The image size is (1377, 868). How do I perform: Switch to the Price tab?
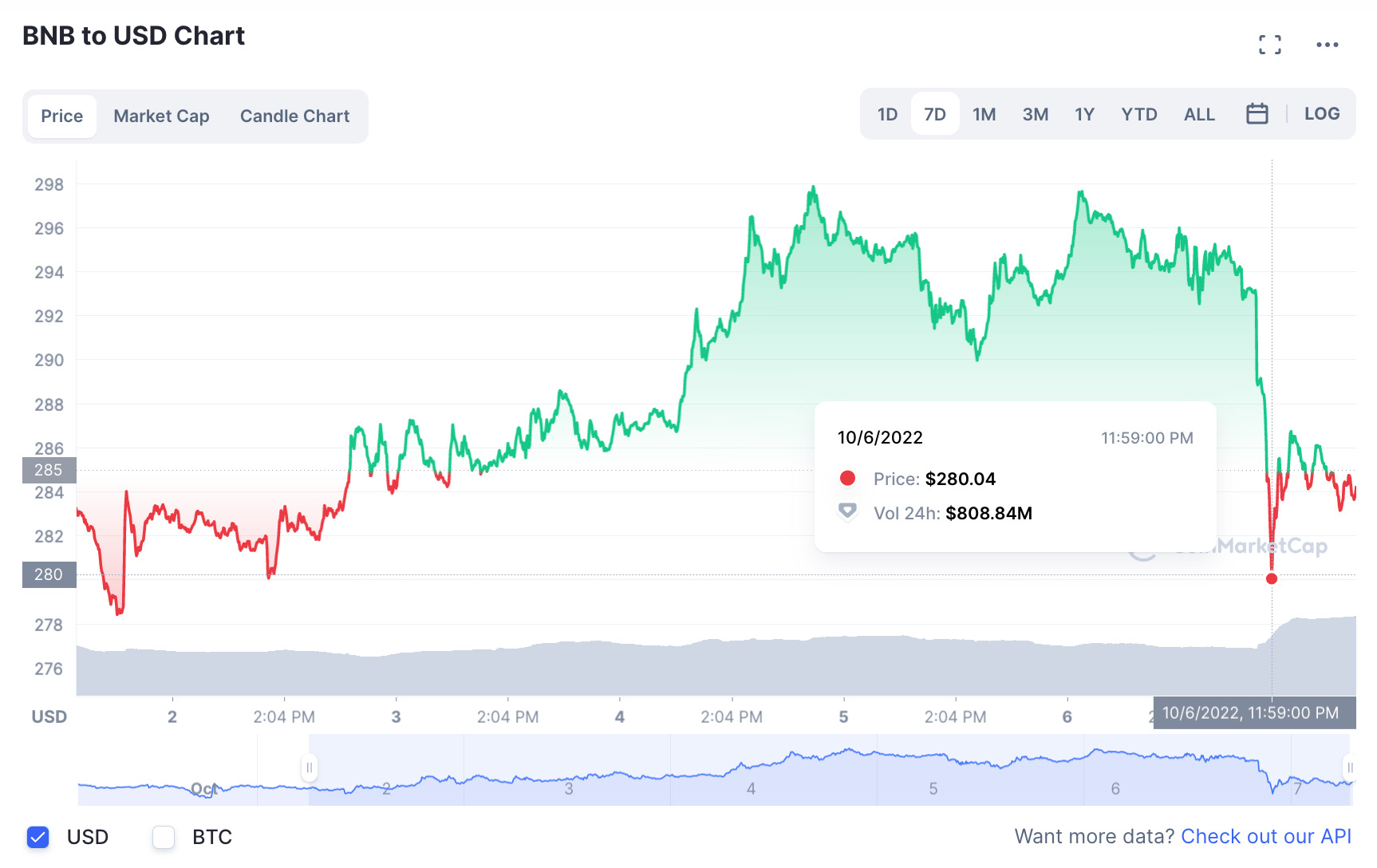point(62,116)
